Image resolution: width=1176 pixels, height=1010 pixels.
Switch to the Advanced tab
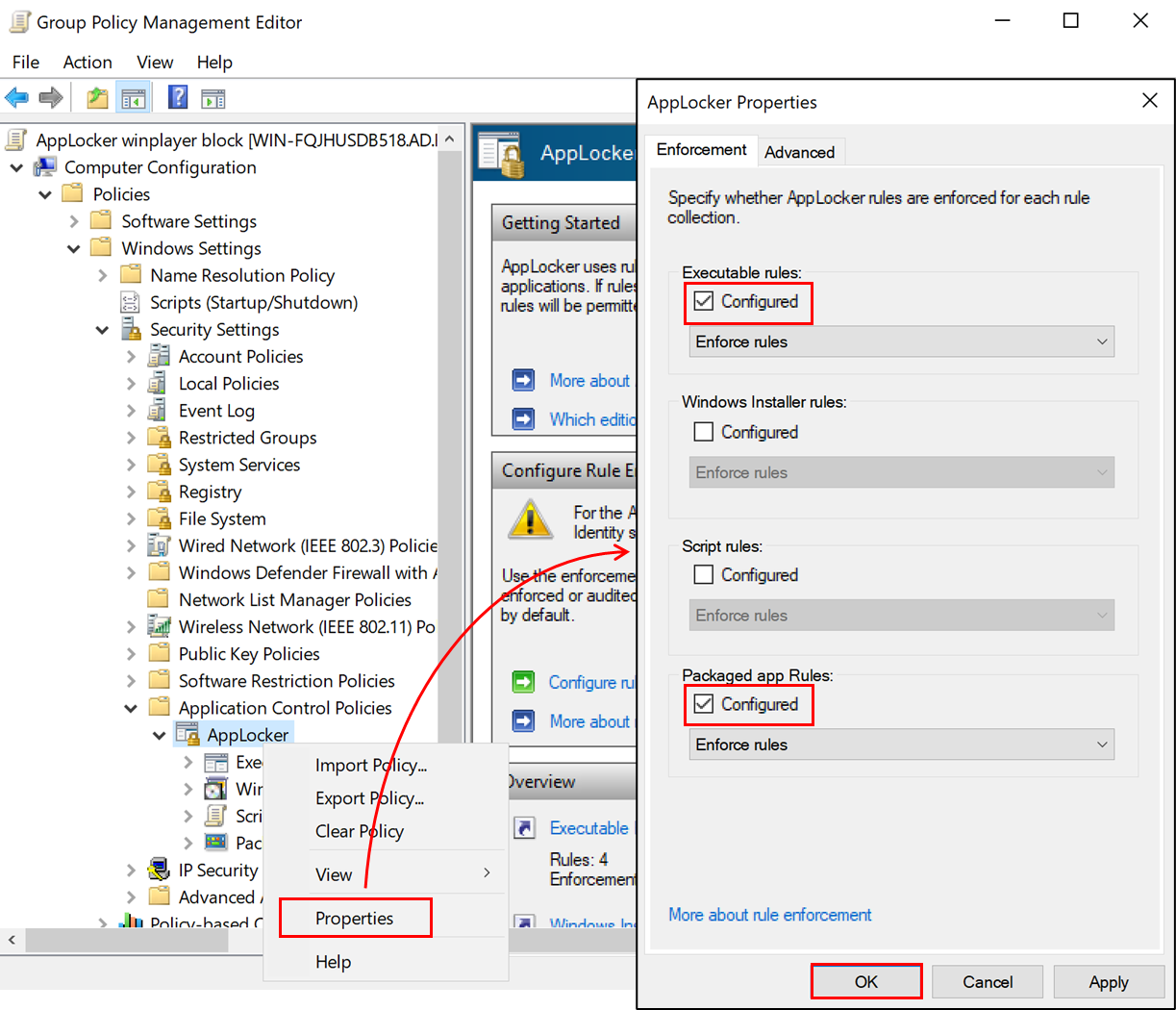(800, 152)
